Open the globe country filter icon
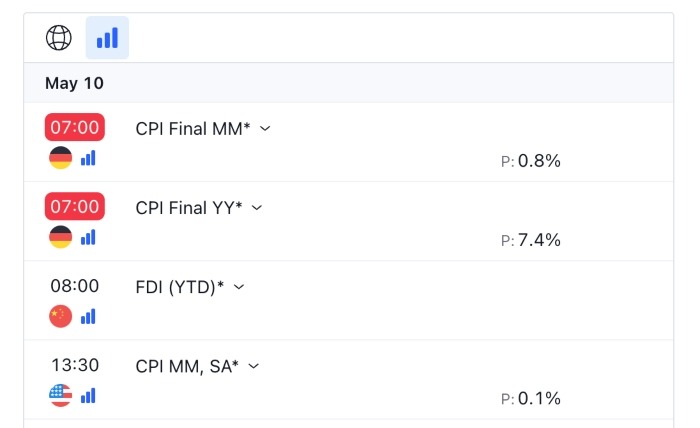700x428 pixels. (x=58, y=38)
